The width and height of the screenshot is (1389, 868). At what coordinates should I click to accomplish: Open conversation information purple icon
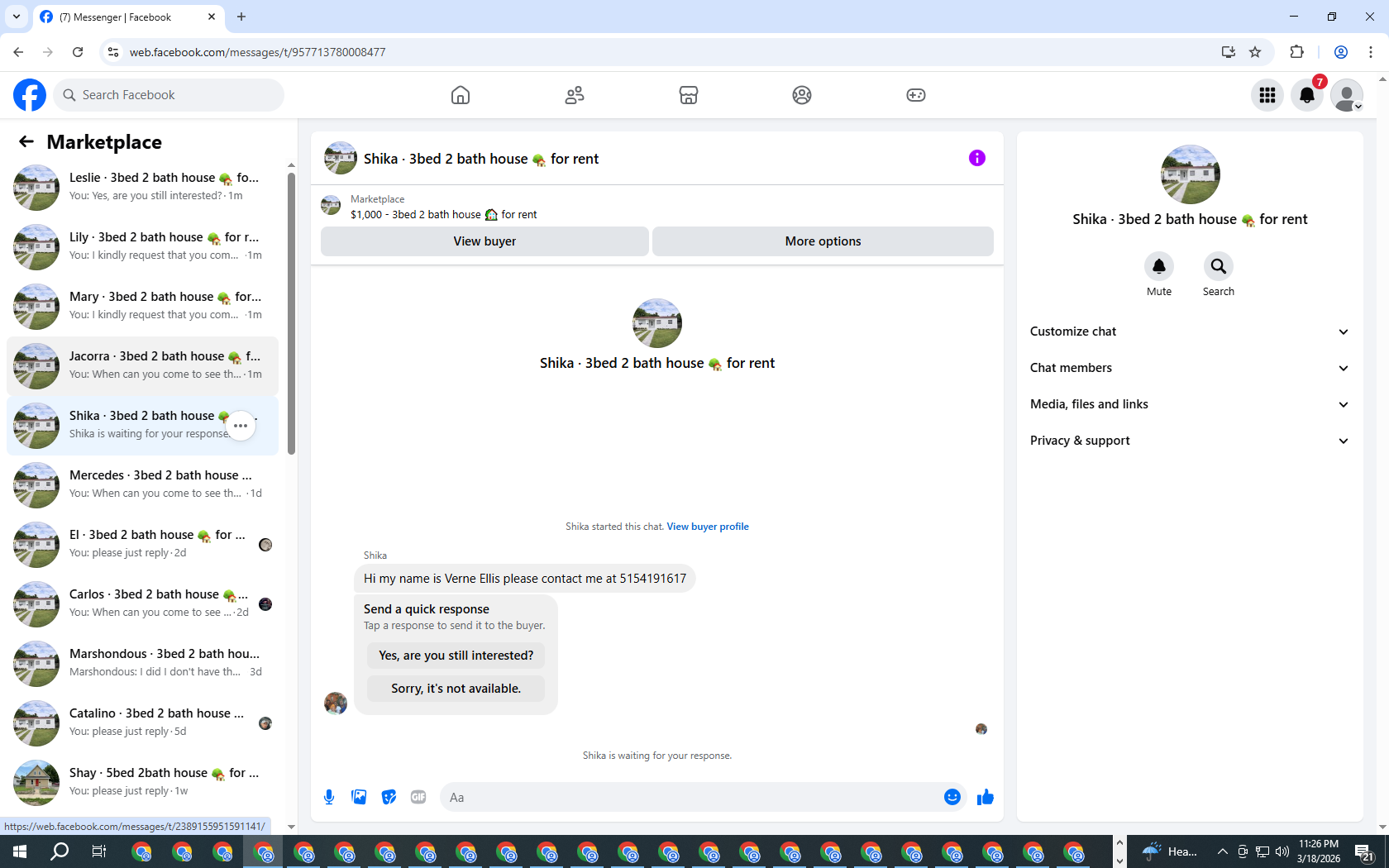point(977,158)
